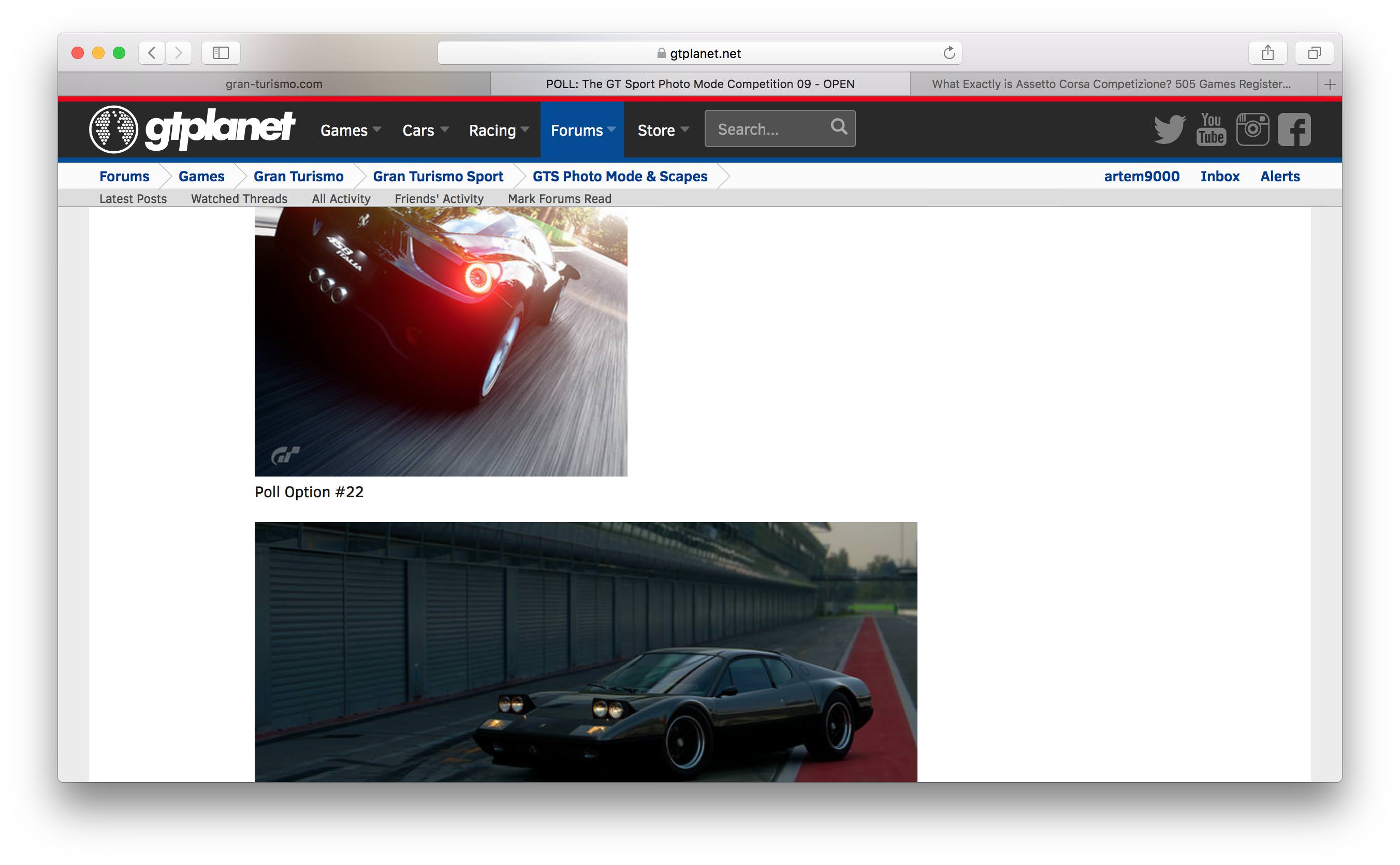
Task: Open the Safari share button
Action: coord(1268,53)
